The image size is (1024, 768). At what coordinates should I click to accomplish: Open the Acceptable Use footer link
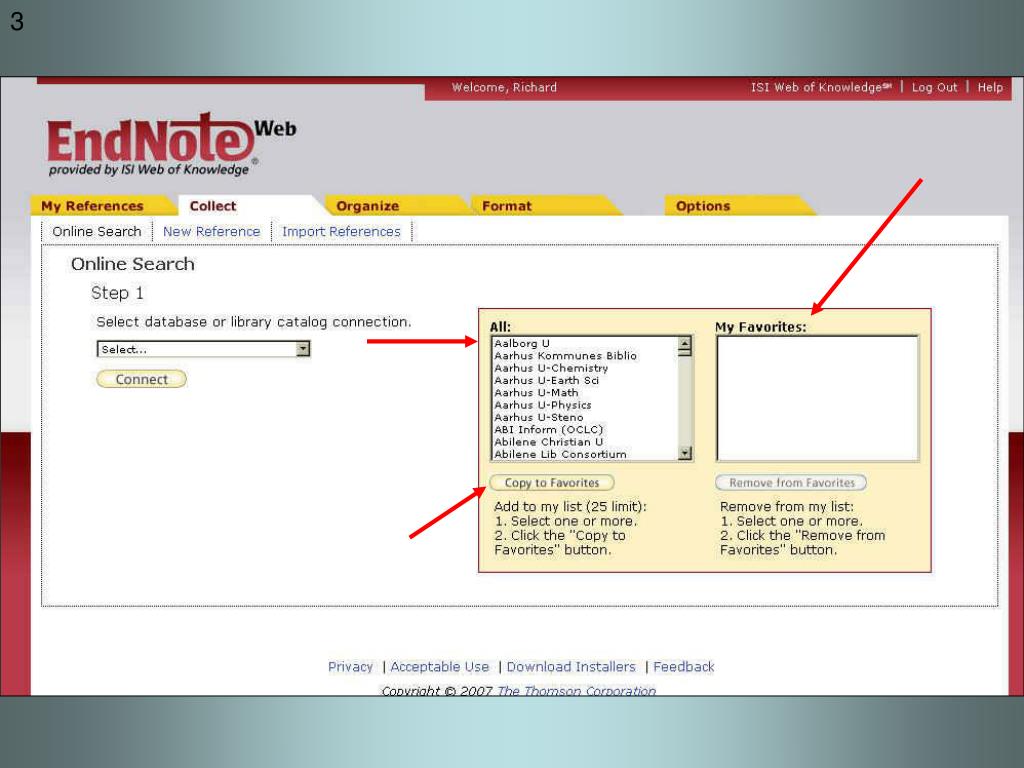pos(440,667)
